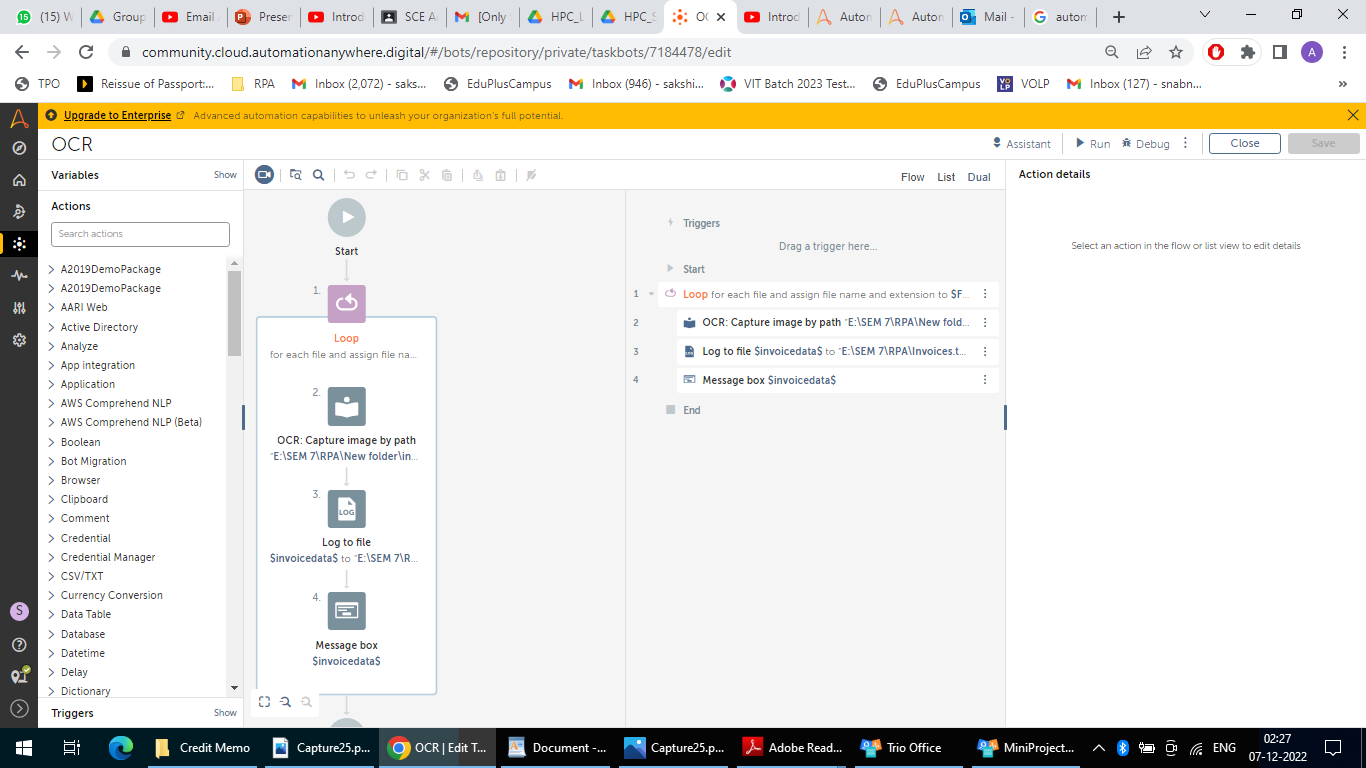
Task: Copy selected action in toolbar
Action: (402, 175)
